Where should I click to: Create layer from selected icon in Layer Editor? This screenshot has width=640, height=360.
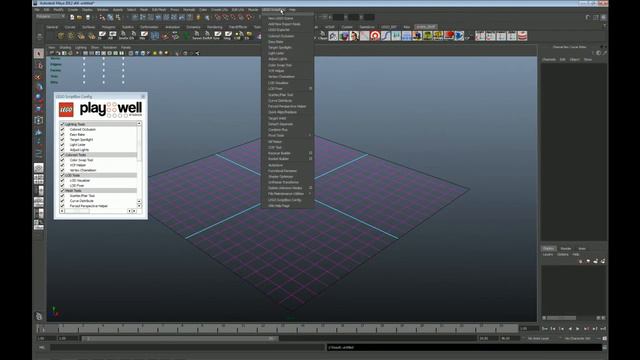603,261
